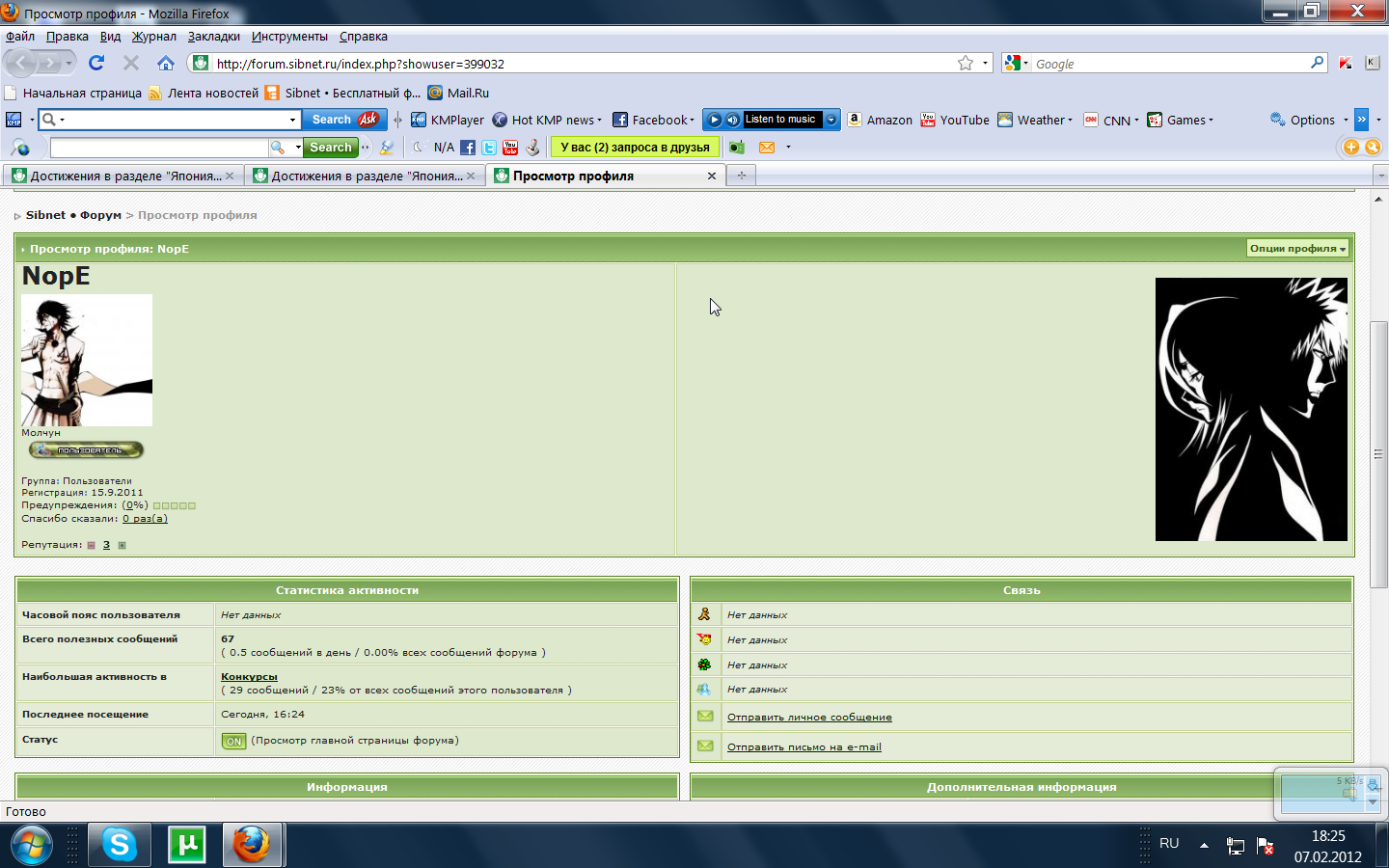Image resolution: width=1389 pixels, height=868 pixels.
Task: Open Kaspersky virtual keyboard icon
Action: (x=1373, y=63)
